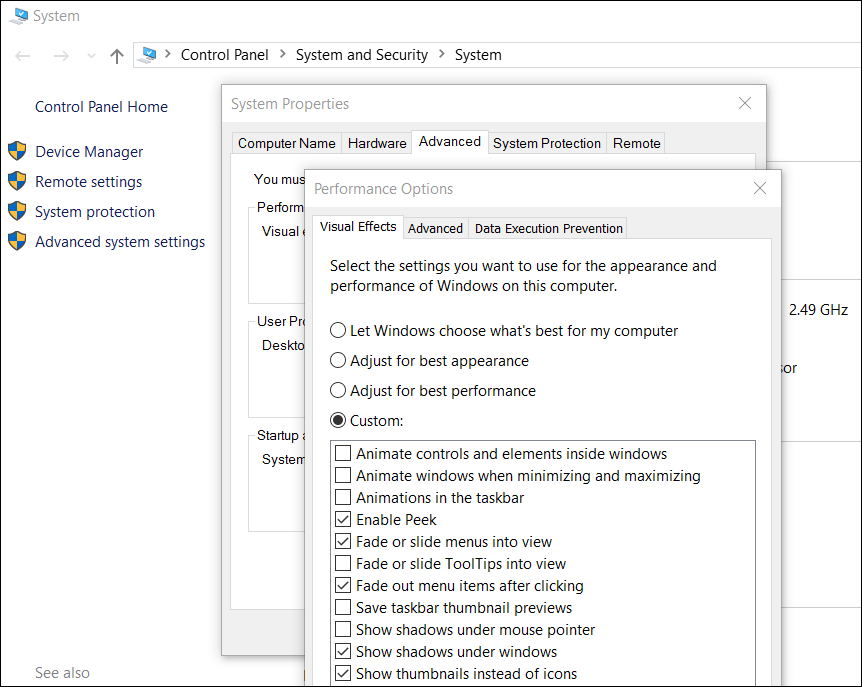Click Control Panel in address breadcrumb

click(224, 55)
